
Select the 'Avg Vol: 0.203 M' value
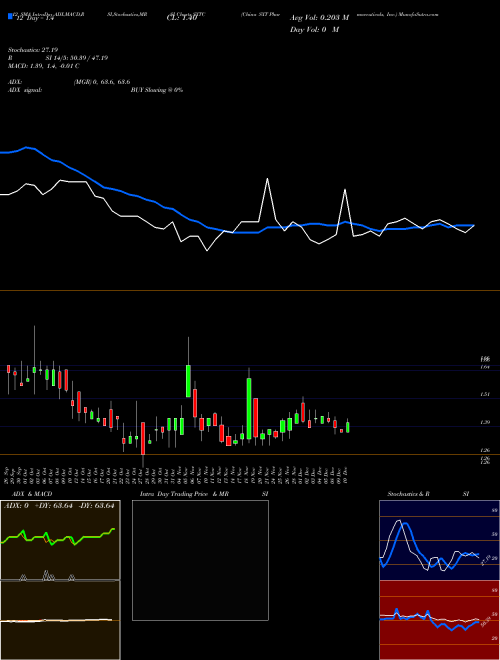[x=319, y=18]
